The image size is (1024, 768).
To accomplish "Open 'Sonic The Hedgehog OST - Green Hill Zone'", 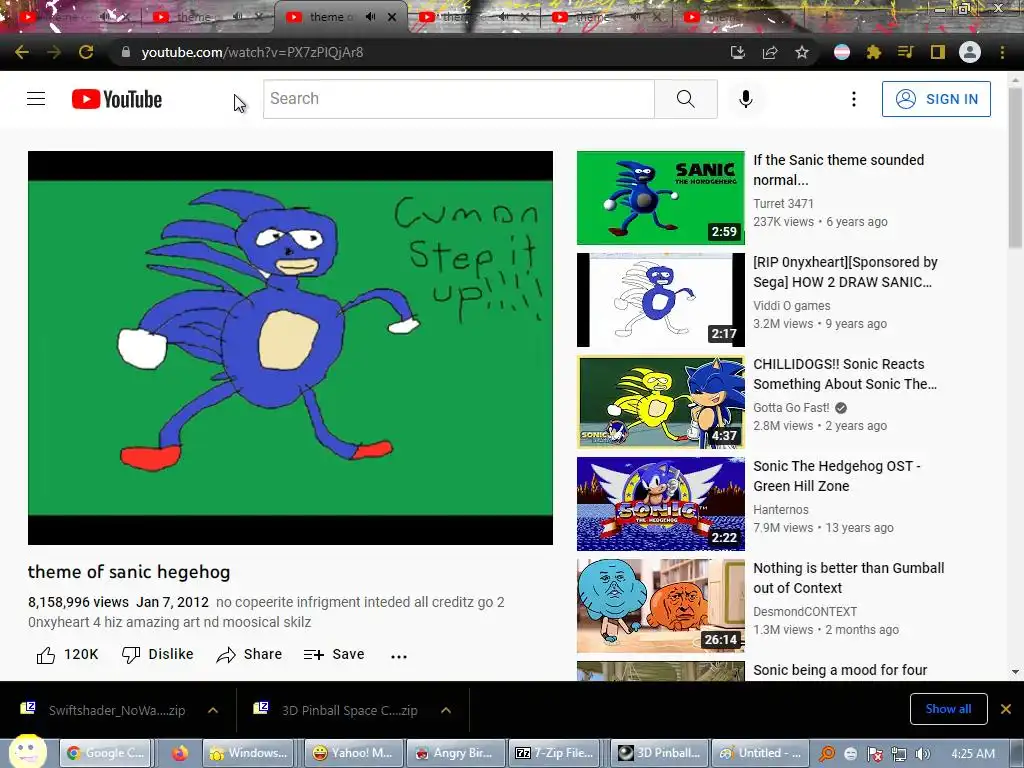I will (x=837, y=475).
